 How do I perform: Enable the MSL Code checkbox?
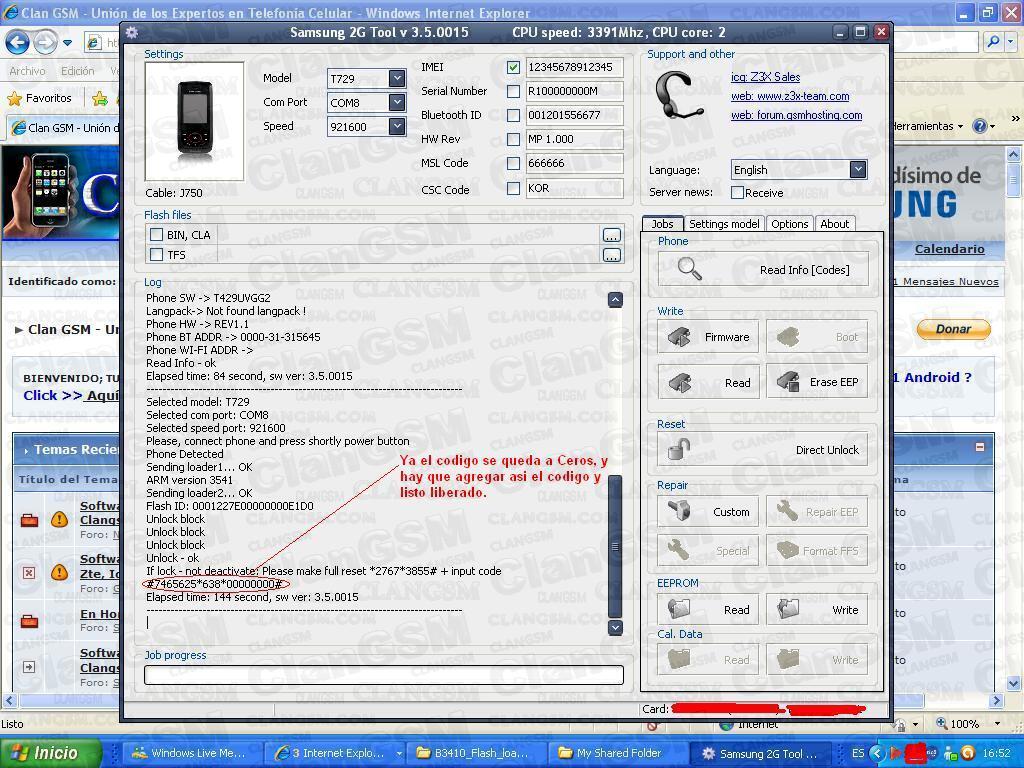tap(513, 163)
